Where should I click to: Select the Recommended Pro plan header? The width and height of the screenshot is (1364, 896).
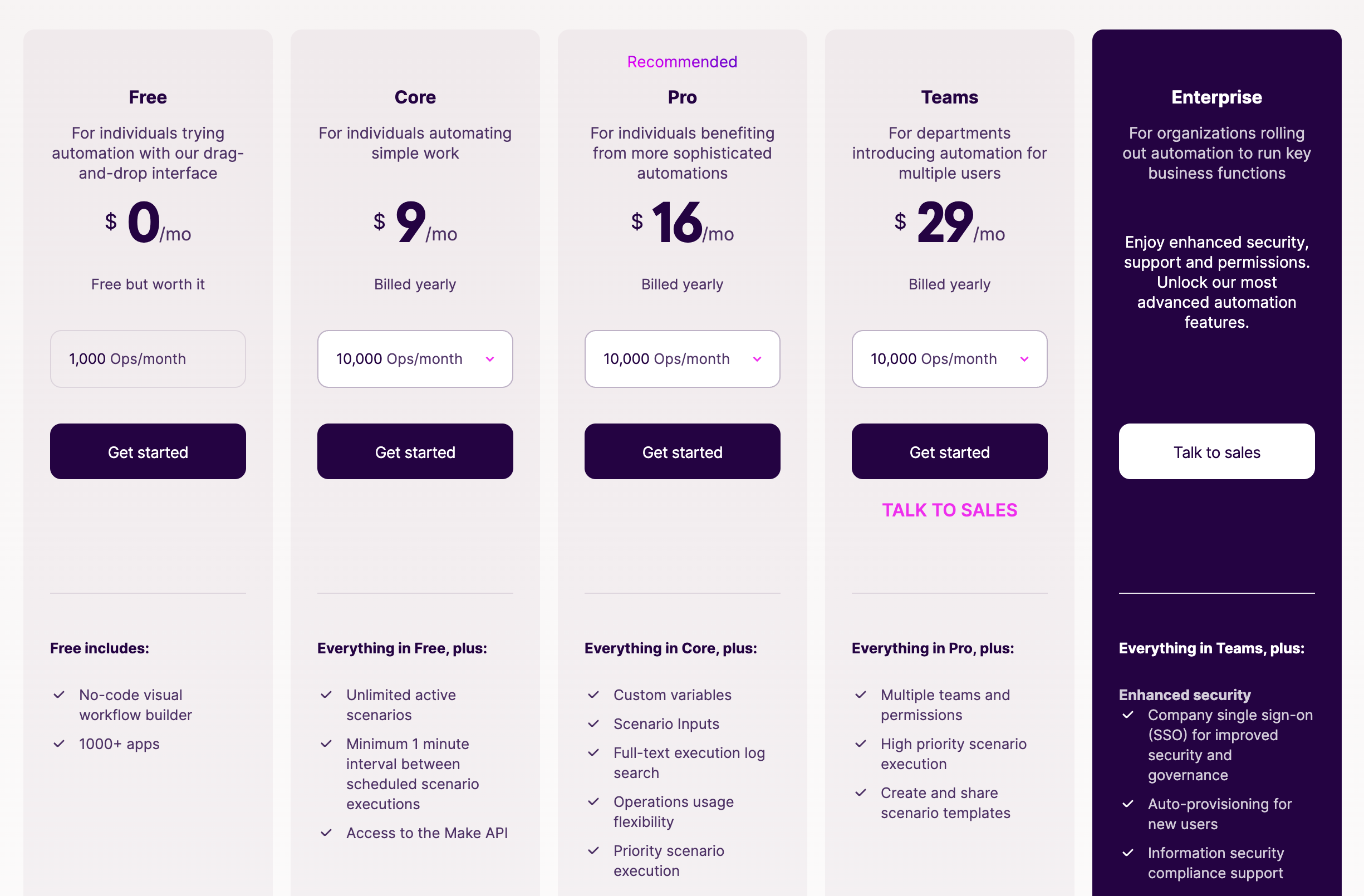[x=681, y=97]
